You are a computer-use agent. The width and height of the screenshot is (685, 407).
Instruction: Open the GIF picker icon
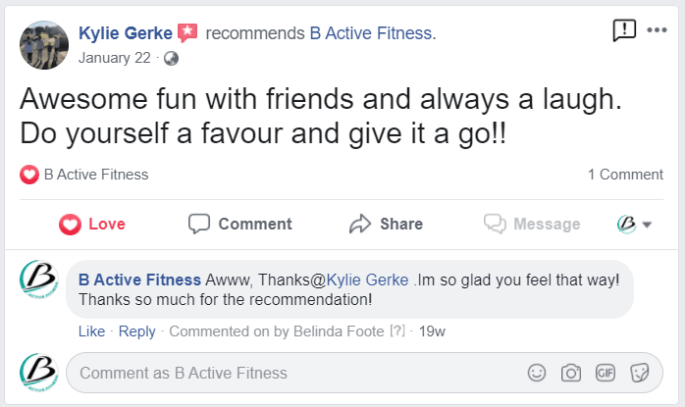coord(605,373)
